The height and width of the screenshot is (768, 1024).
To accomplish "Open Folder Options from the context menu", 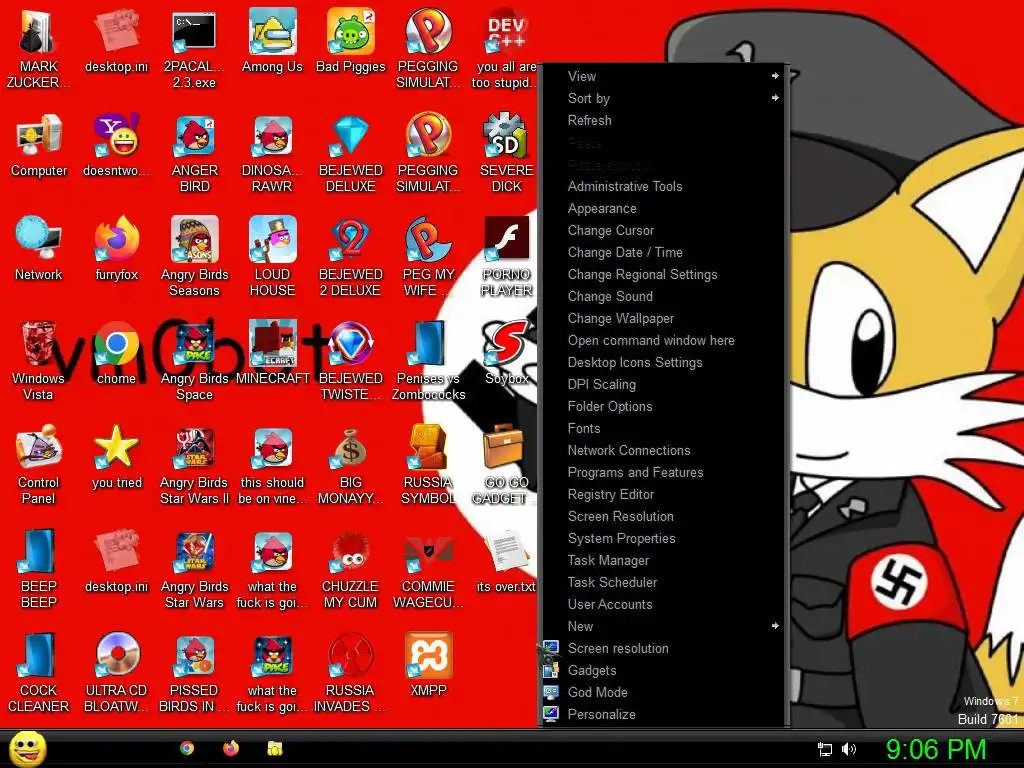I will 663,406.
